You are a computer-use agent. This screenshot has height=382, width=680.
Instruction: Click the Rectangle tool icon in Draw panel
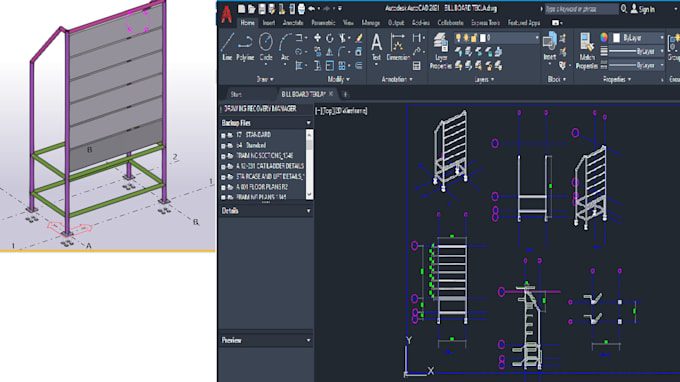pos(299,38)
